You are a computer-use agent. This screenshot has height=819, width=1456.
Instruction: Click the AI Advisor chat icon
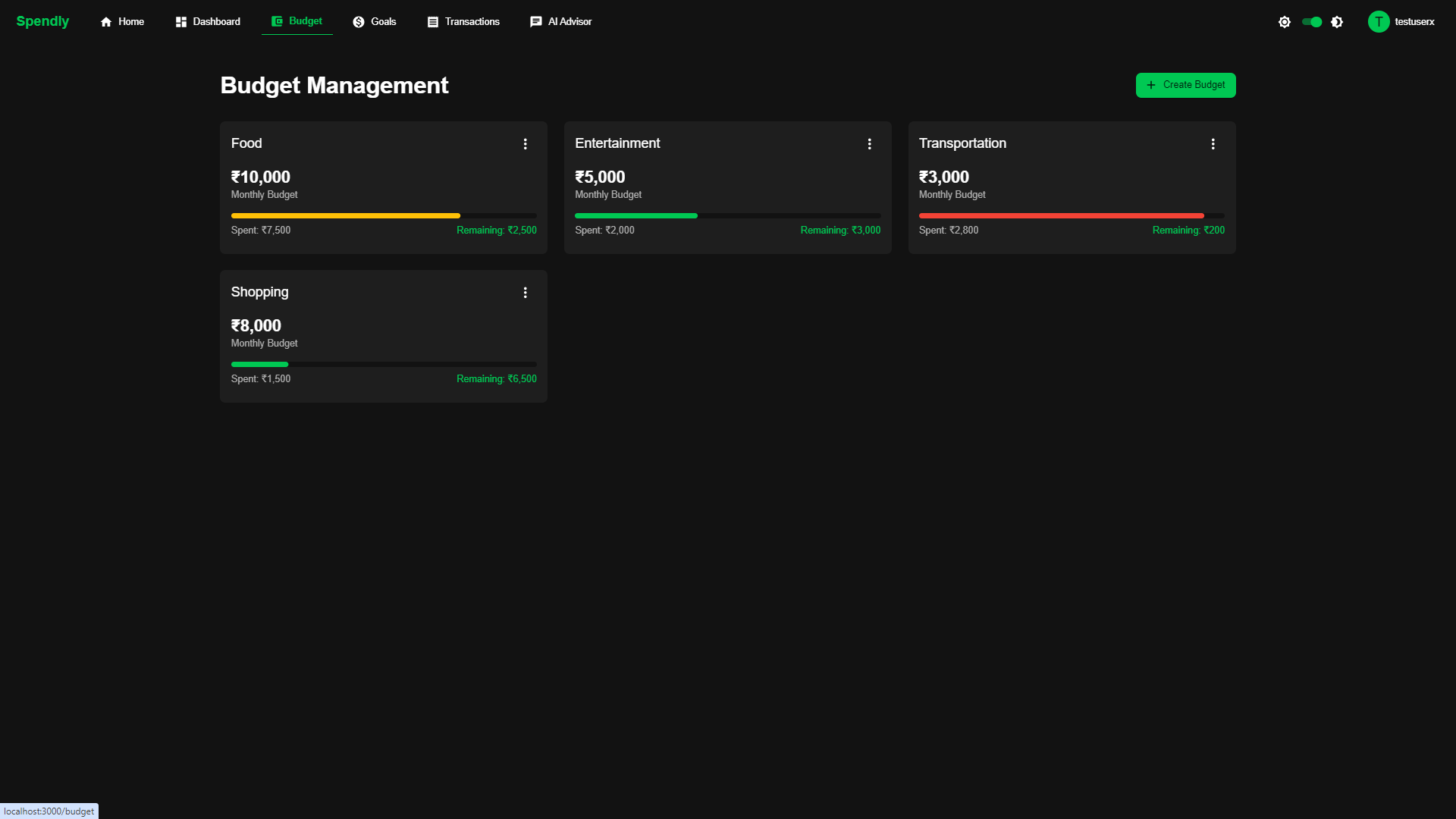pos(536,22)
